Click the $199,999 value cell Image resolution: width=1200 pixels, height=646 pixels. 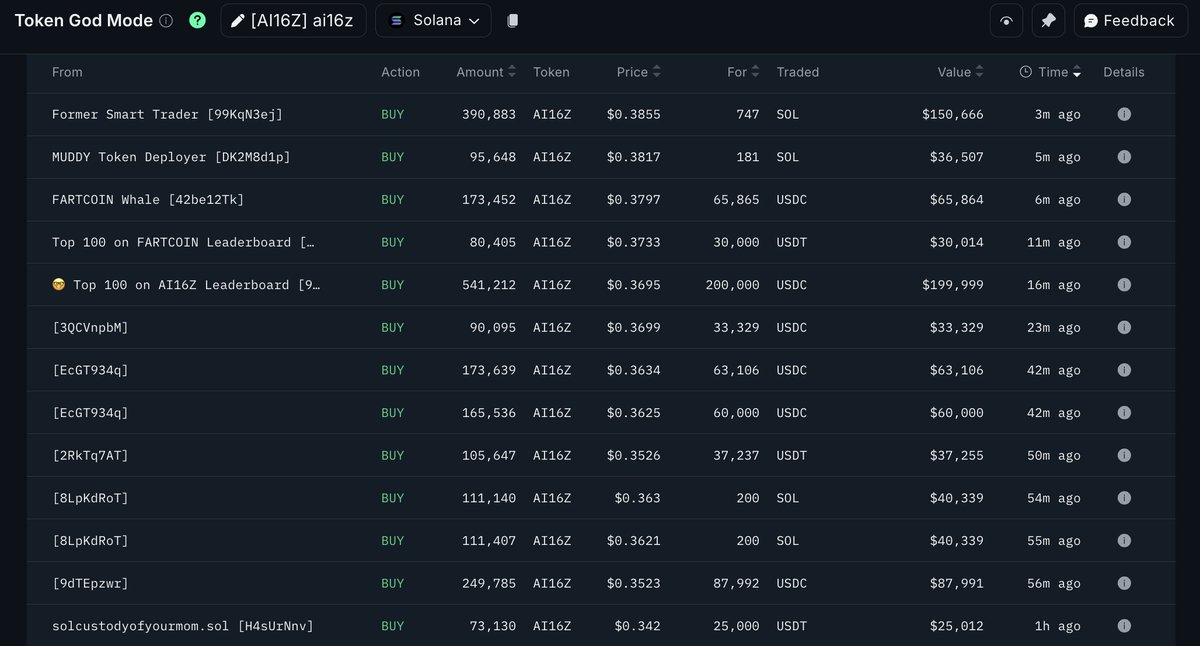tap(953, 285)
